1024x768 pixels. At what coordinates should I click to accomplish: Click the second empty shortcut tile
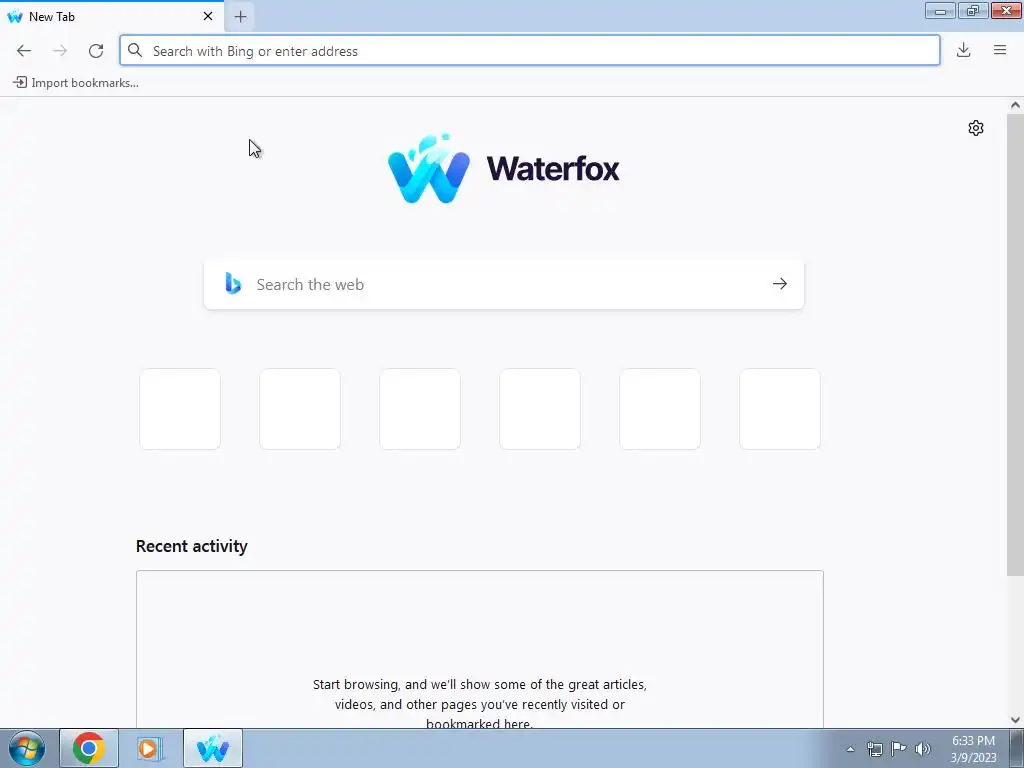300,409
